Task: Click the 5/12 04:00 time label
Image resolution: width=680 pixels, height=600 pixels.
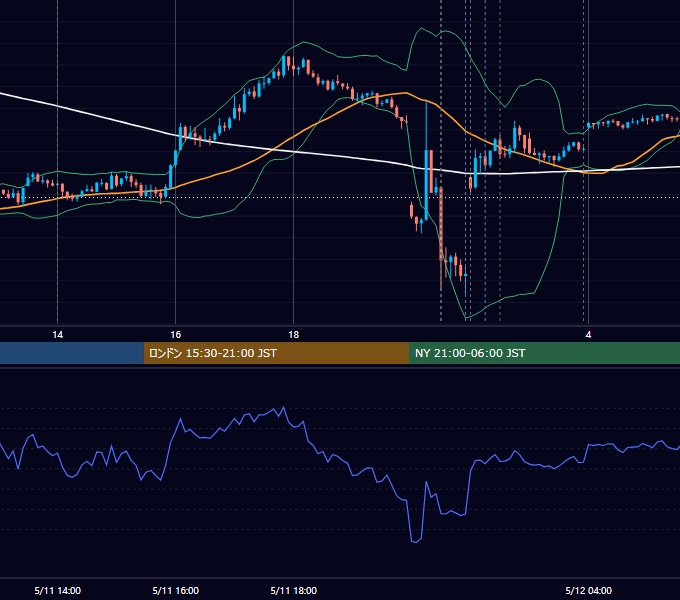Action: [x=588, y=590]
